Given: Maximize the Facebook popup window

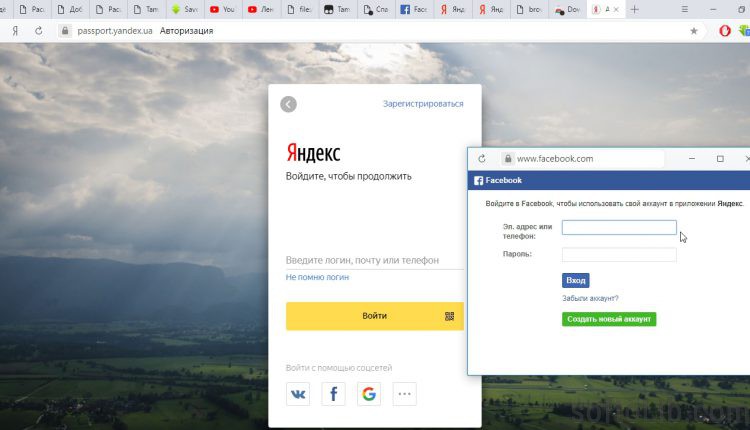Looking at the screenshot, I should pyautogui.click(x=720, y=158).
